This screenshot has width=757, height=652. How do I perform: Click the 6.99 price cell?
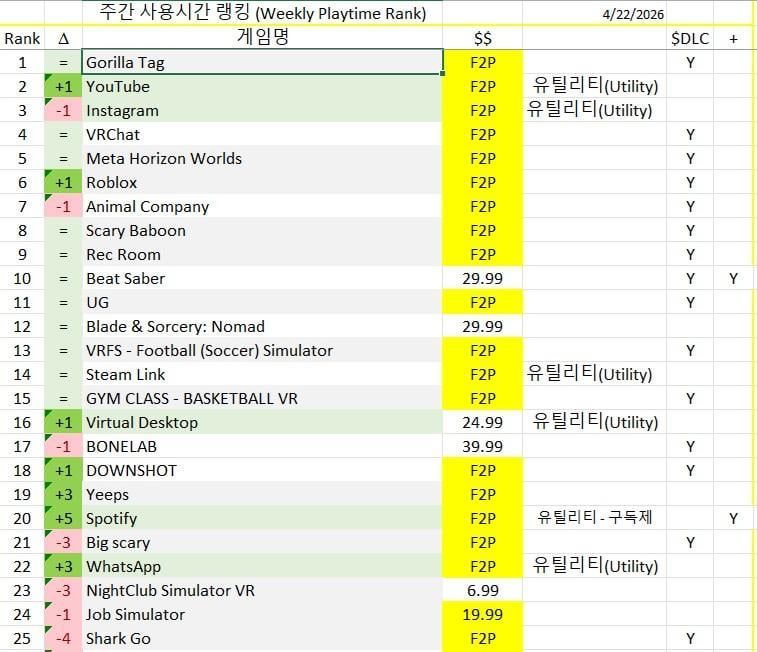482,591
